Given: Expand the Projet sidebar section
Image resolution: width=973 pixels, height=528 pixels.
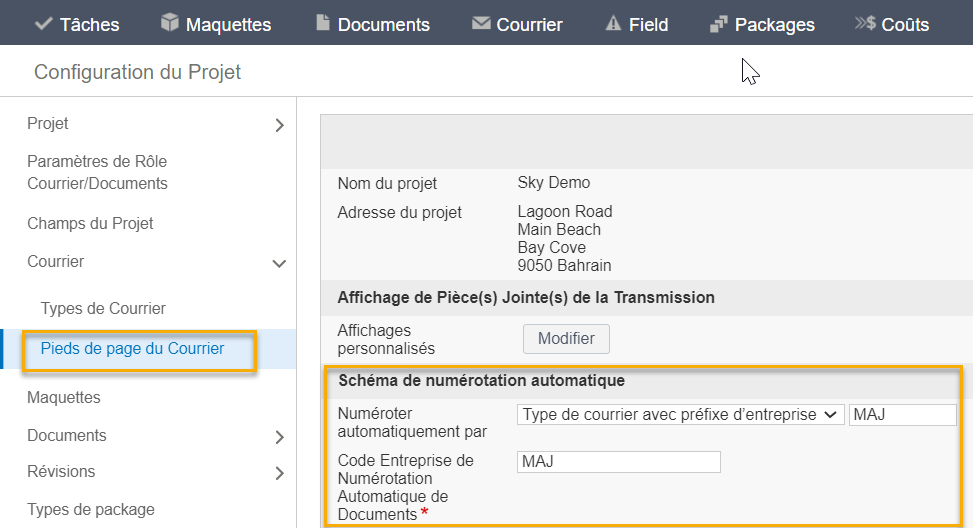Looking at the screenshot, I should [x=280, y=125].
